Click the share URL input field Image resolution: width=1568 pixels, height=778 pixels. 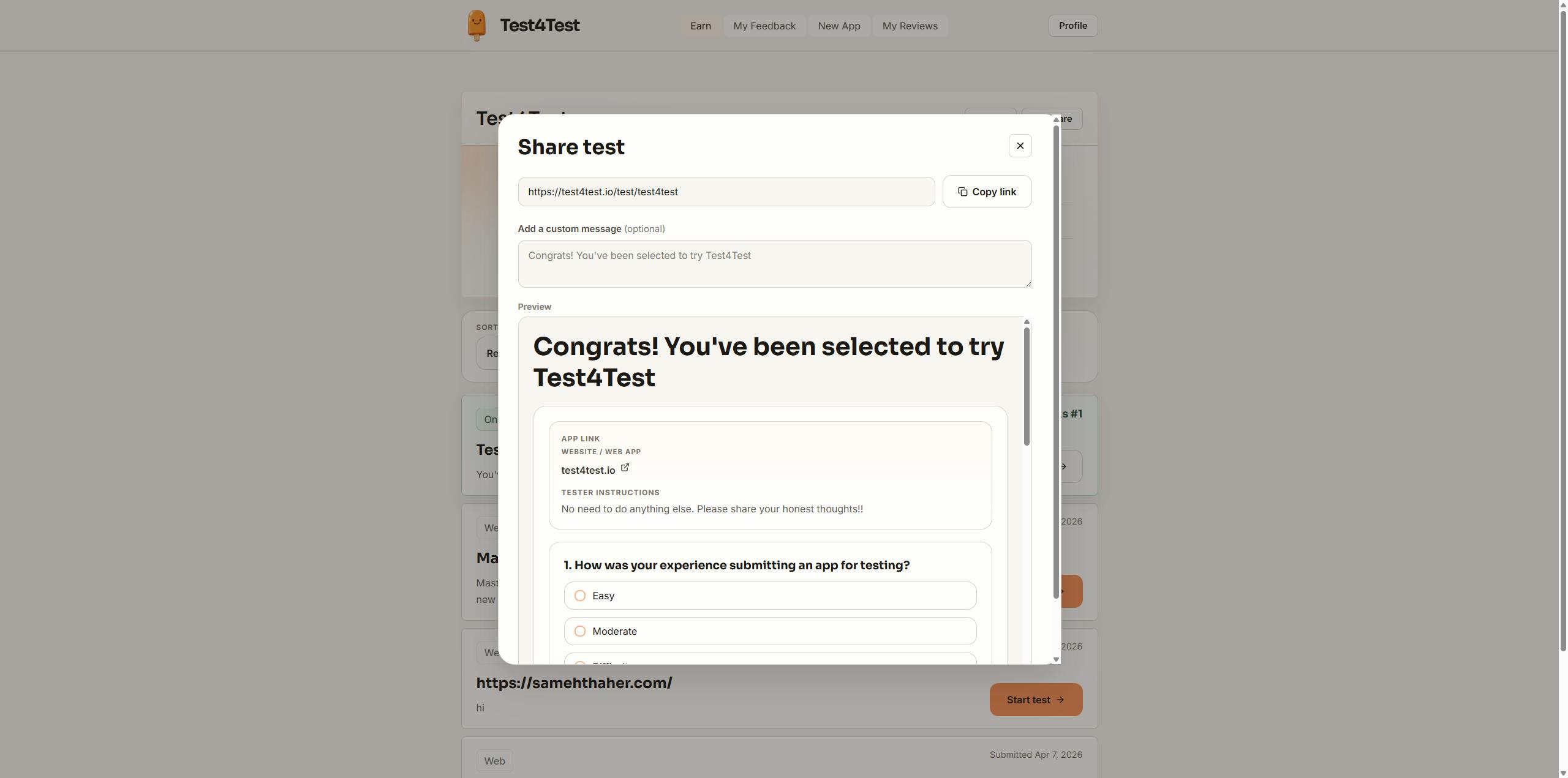(726, 192)
